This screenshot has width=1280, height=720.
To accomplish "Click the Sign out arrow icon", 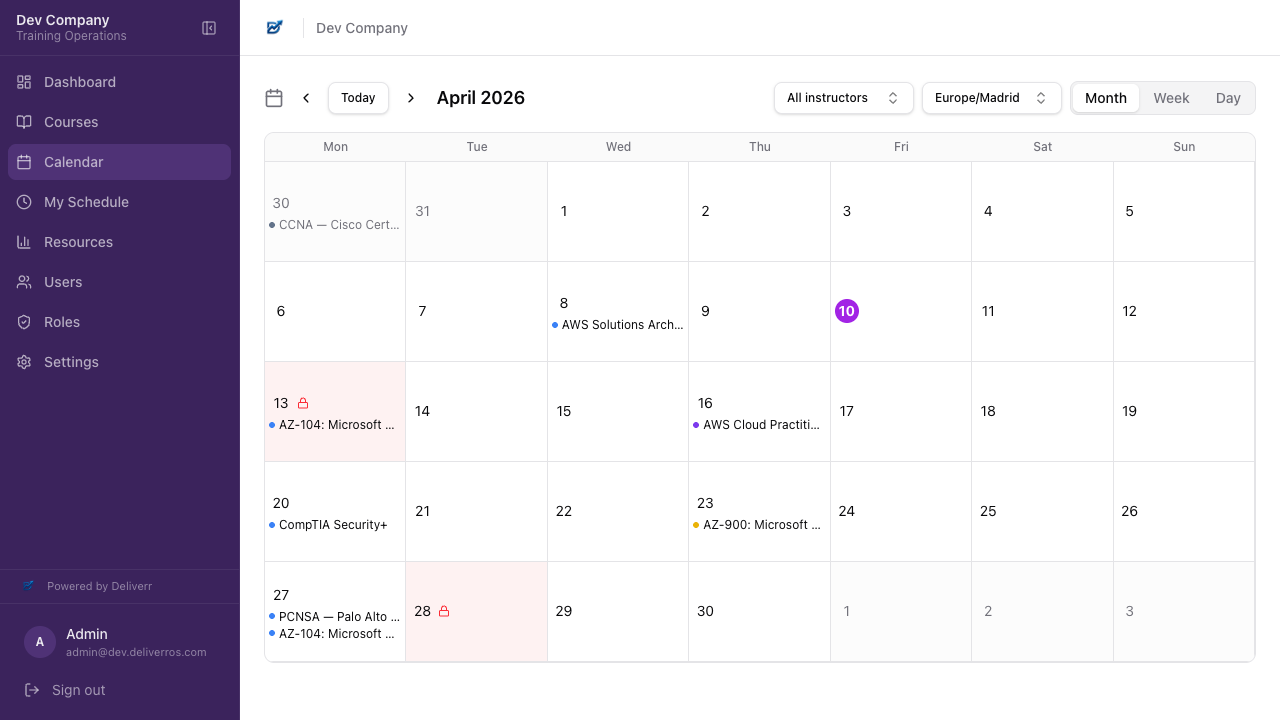I will [x=32, y=690].
